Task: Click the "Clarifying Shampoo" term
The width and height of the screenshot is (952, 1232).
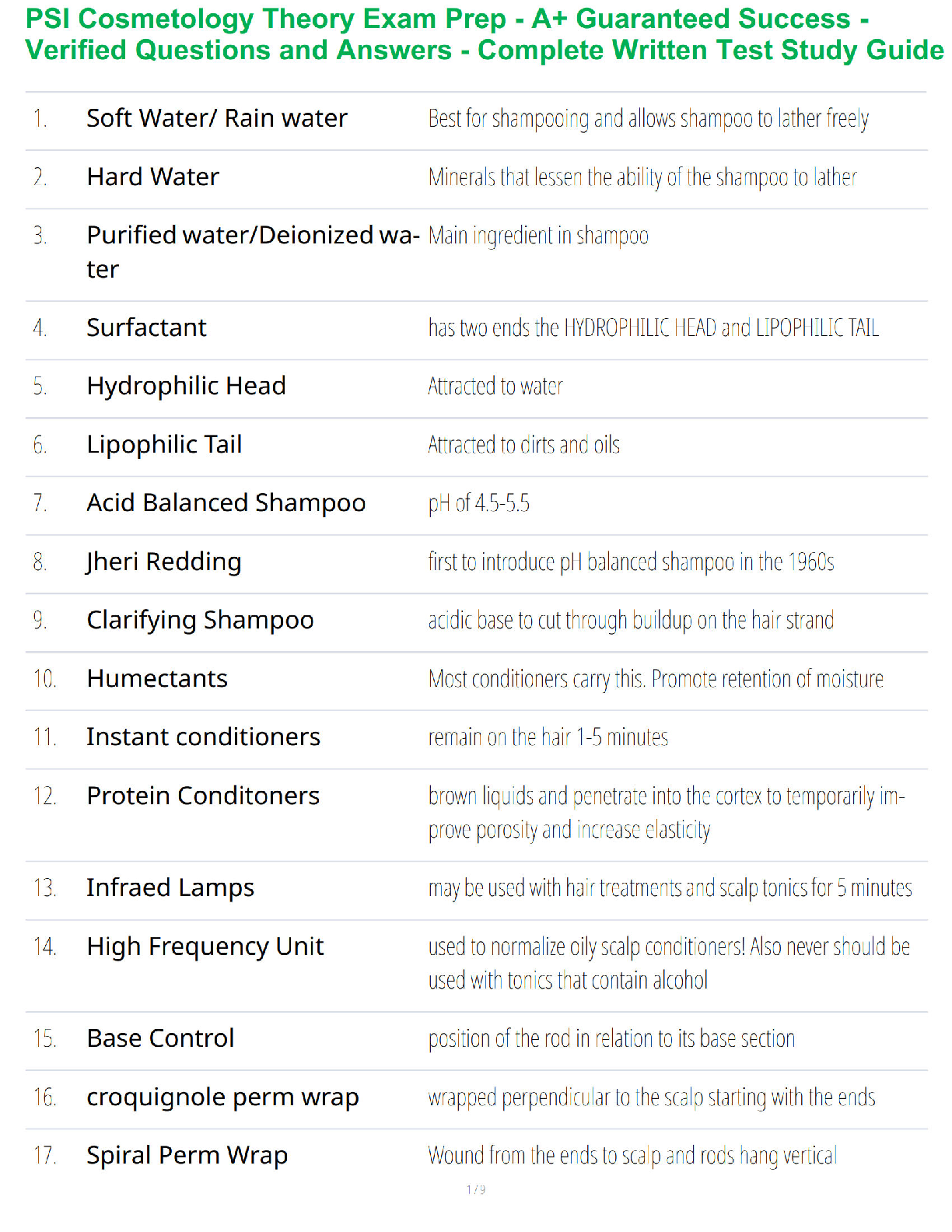Action: click(200, 620)
